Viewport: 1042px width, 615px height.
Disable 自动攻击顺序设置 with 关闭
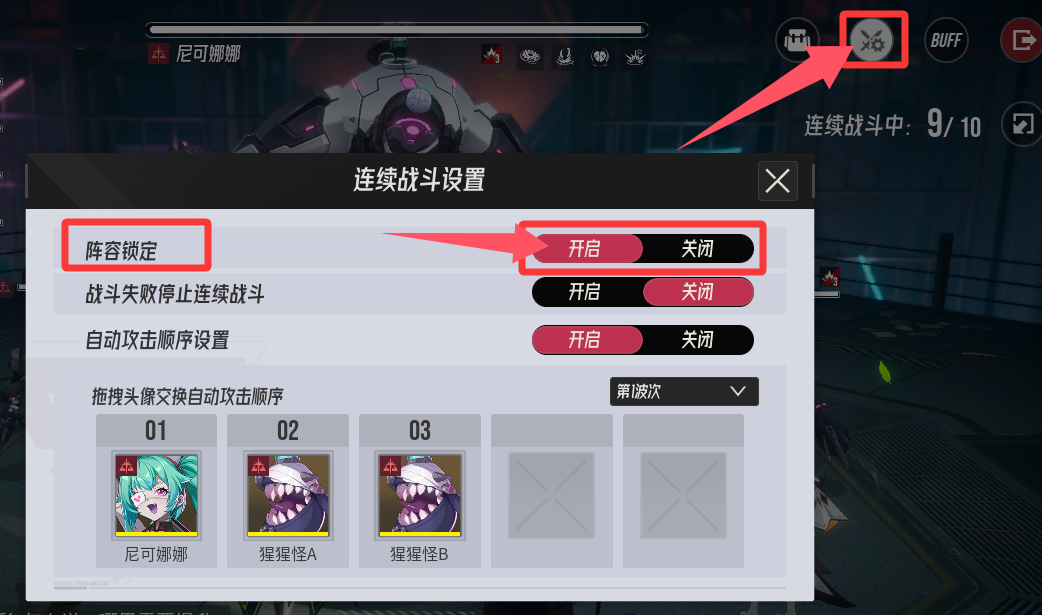(698, 340)
